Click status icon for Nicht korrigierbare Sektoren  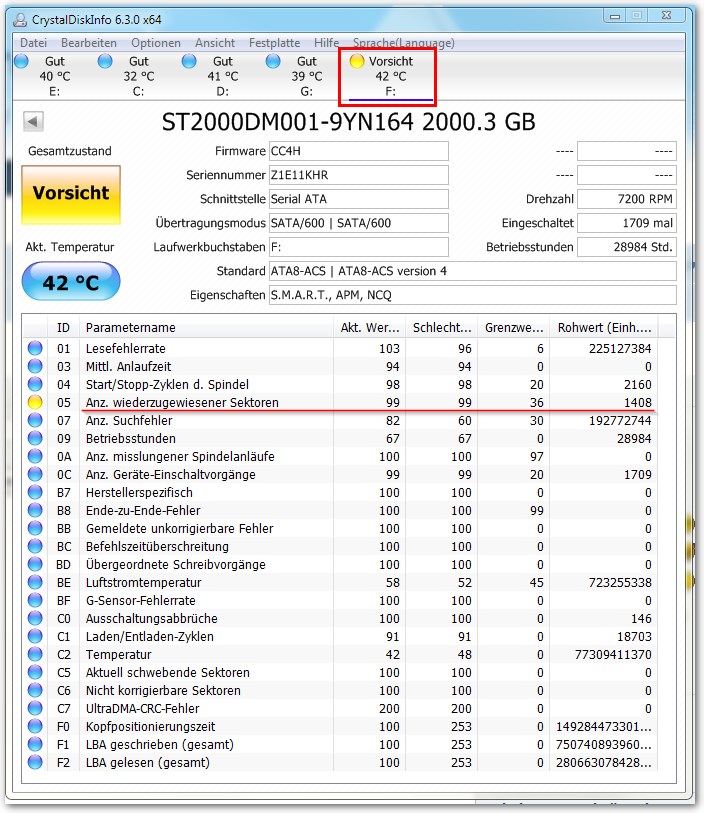click(x=35, y=690)
